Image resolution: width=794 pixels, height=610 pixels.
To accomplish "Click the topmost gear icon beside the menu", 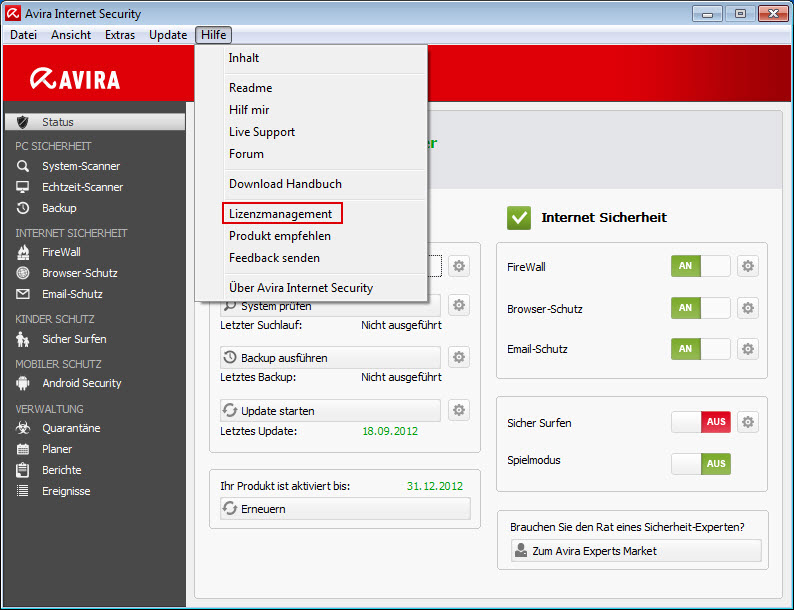I will [x=459, y=266].
